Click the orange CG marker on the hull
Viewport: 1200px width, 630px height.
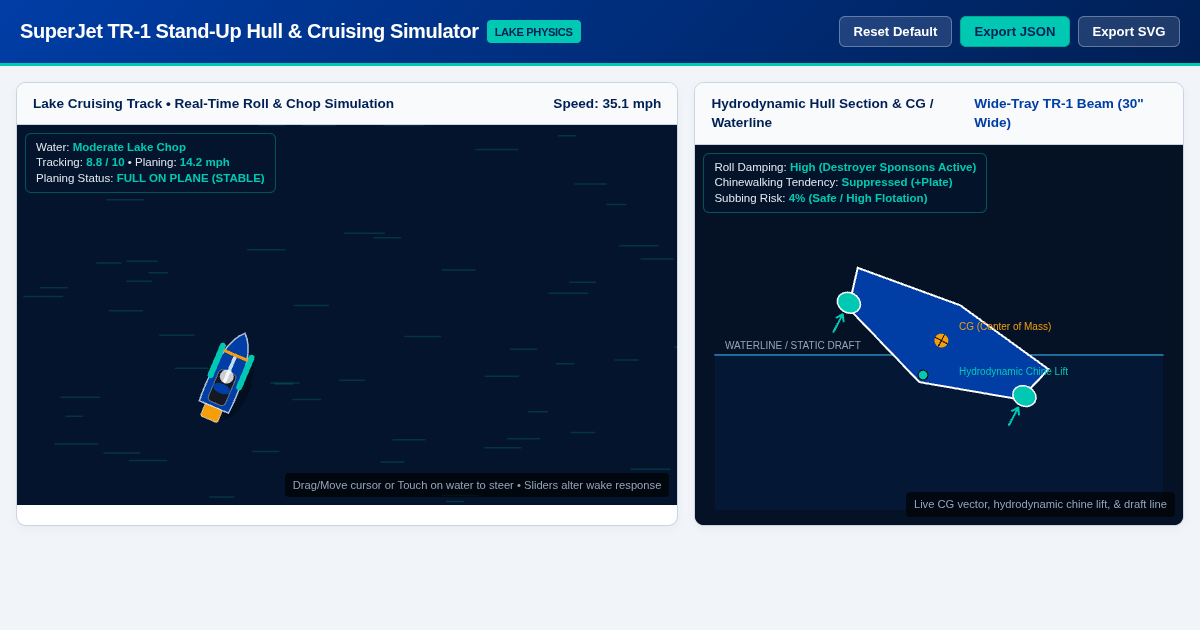tap(941, 340)
